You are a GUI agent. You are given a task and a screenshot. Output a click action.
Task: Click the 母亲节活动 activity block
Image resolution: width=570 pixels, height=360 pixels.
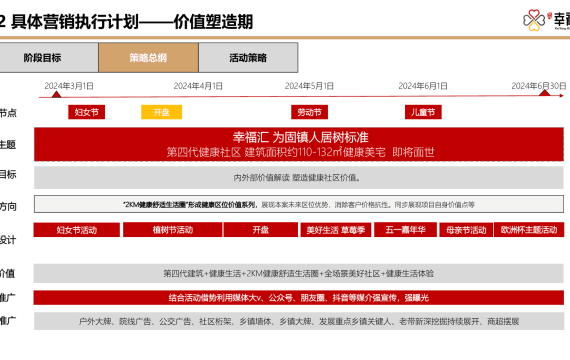466,230
